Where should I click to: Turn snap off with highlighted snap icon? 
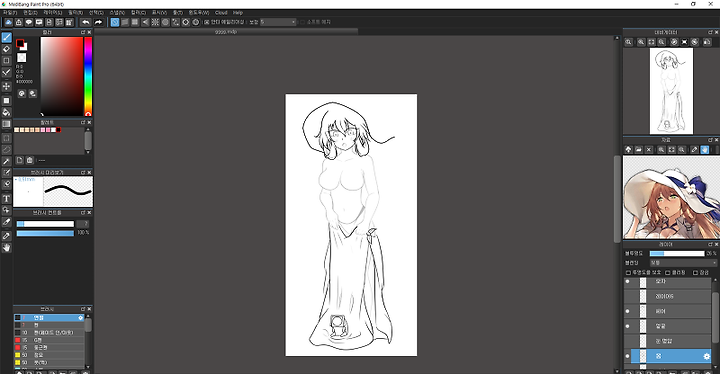[x=115, y=22]
